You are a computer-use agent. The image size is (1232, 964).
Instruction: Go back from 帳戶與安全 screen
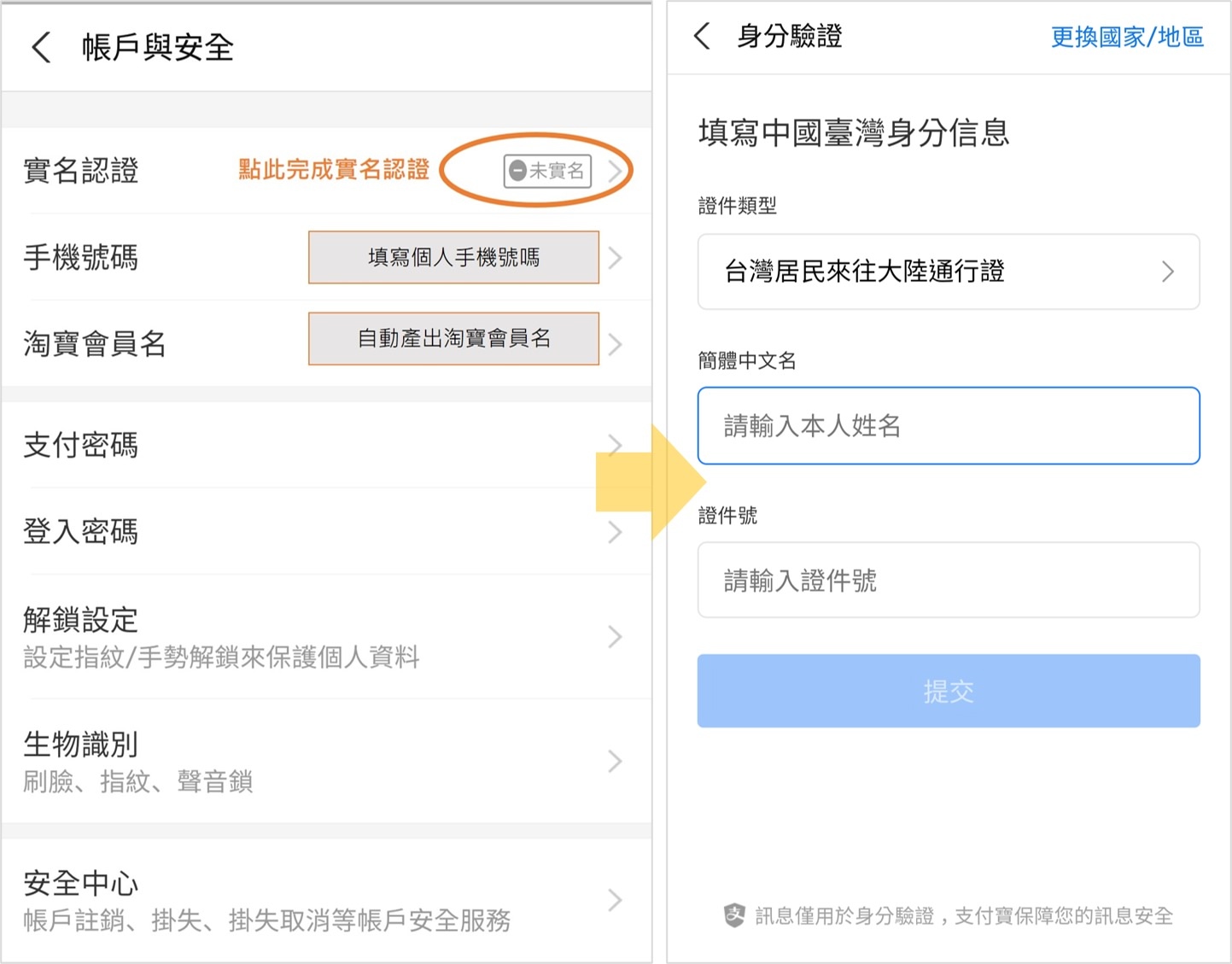[42, 47]
